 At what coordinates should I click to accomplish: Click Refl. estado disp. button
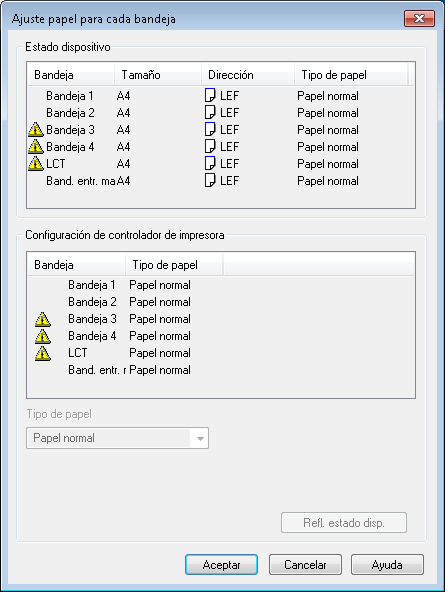(x=344, y=523)
